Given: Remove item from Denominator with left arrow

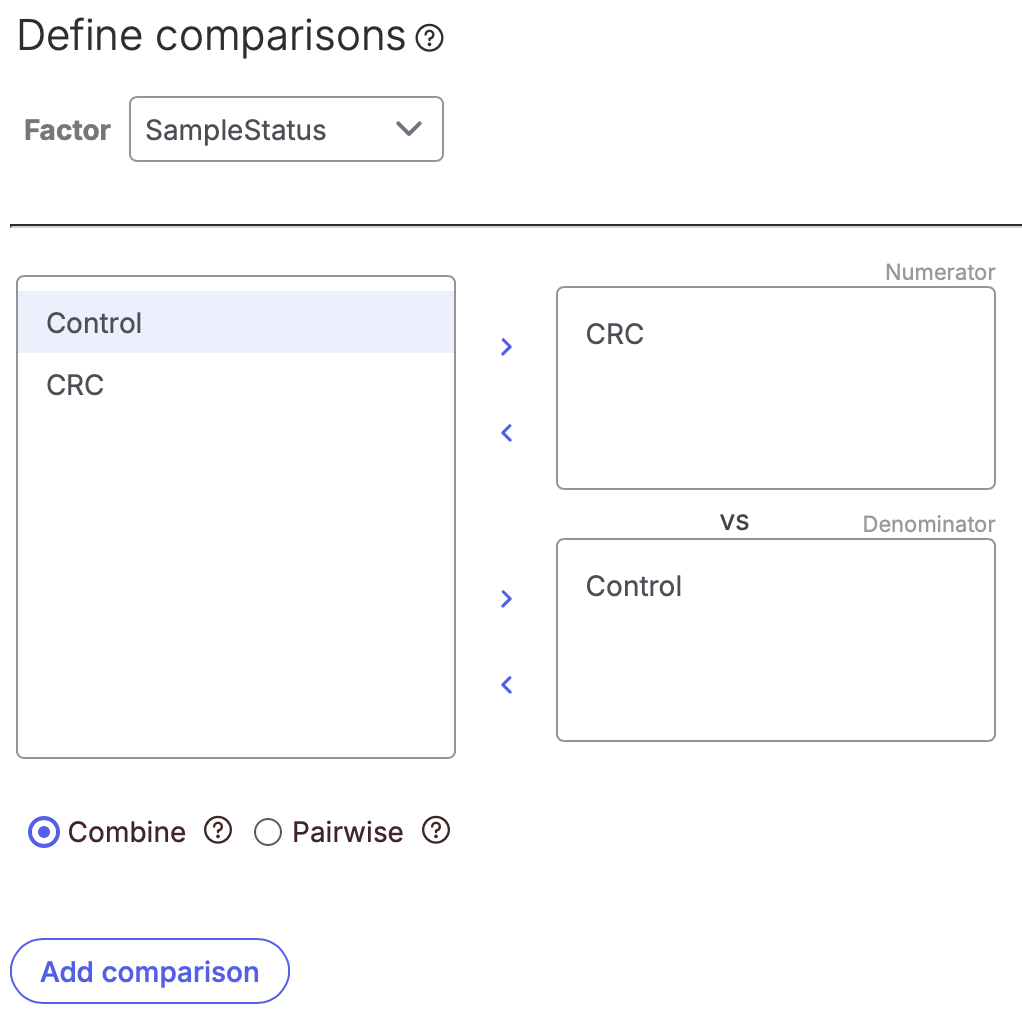Looking at the screenshot, I should click(506, 685).
